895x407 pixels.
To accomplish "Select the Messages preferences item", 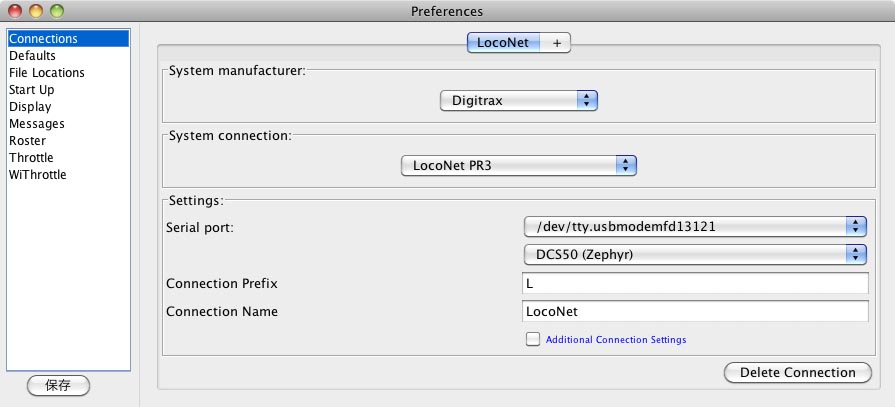I will pos(68,124).
